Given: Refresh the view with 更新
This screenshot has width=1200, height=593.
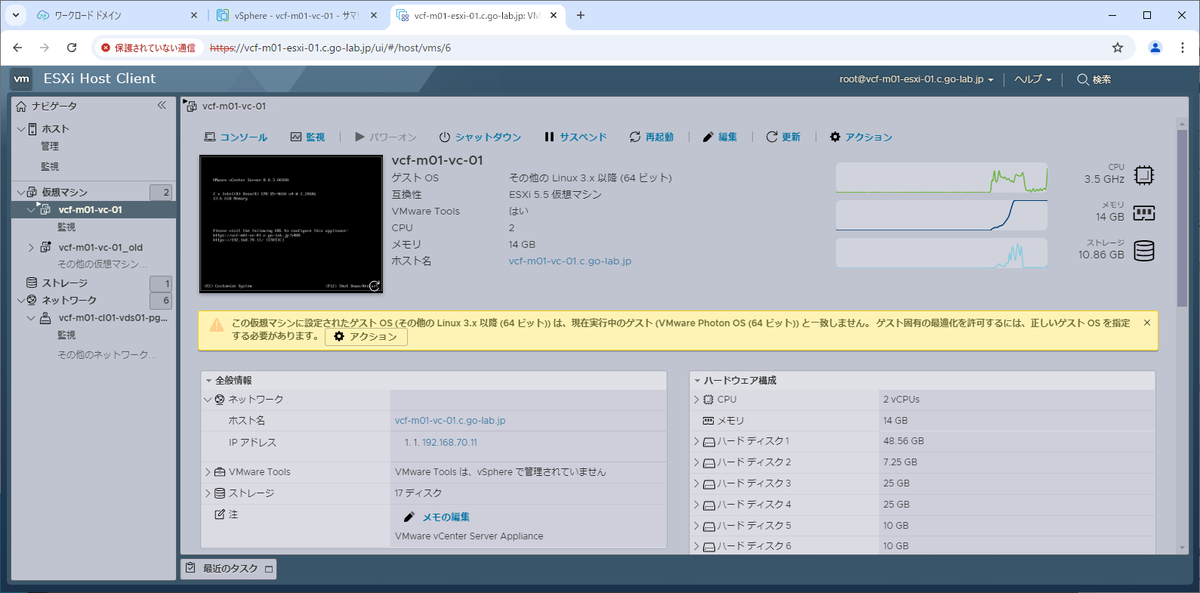Looking at the screenshot, I should pyautogui.click(x=783, y=137).
